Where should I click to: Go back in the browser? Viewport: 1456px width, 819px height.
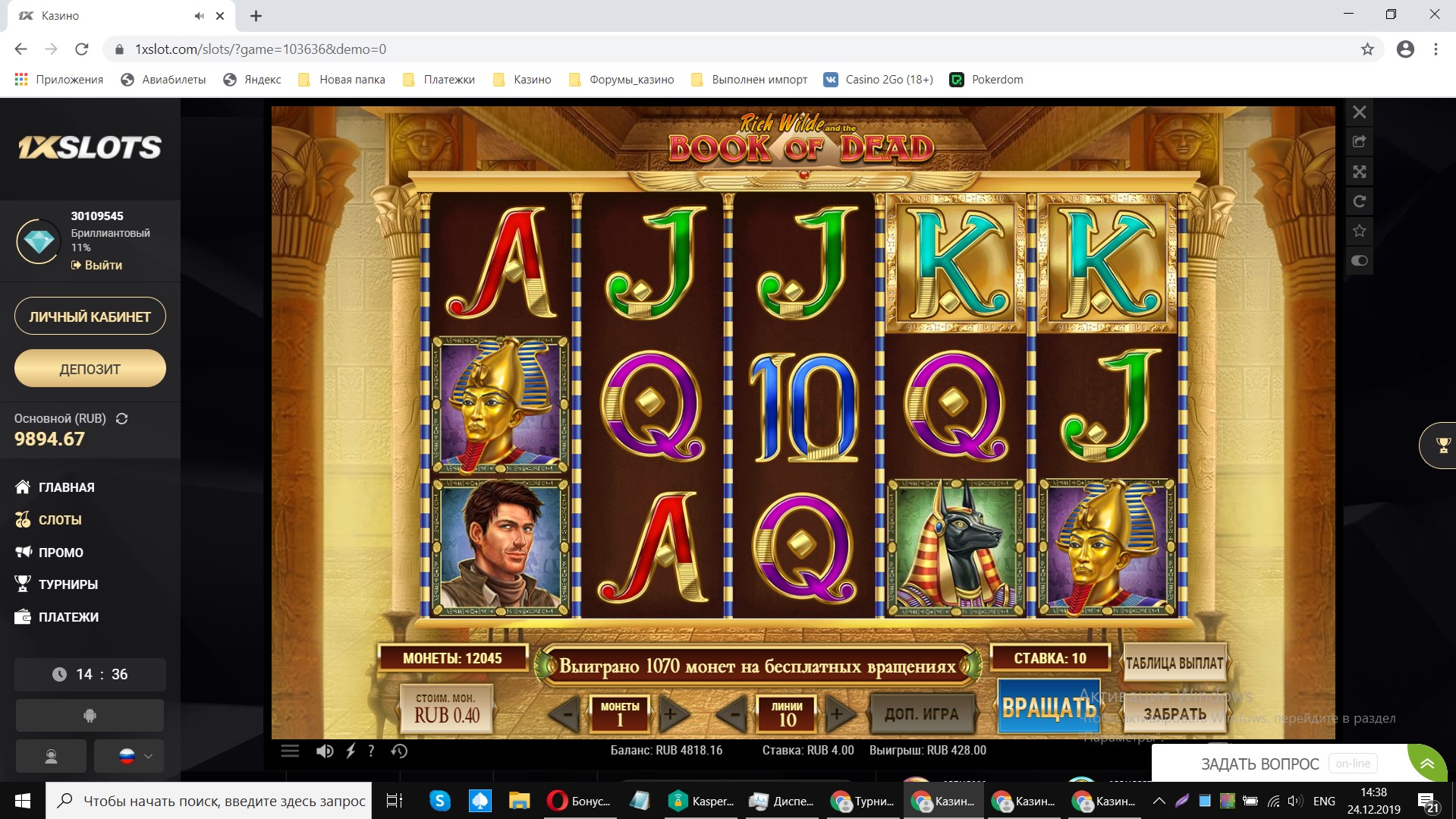tap(20, 49)
